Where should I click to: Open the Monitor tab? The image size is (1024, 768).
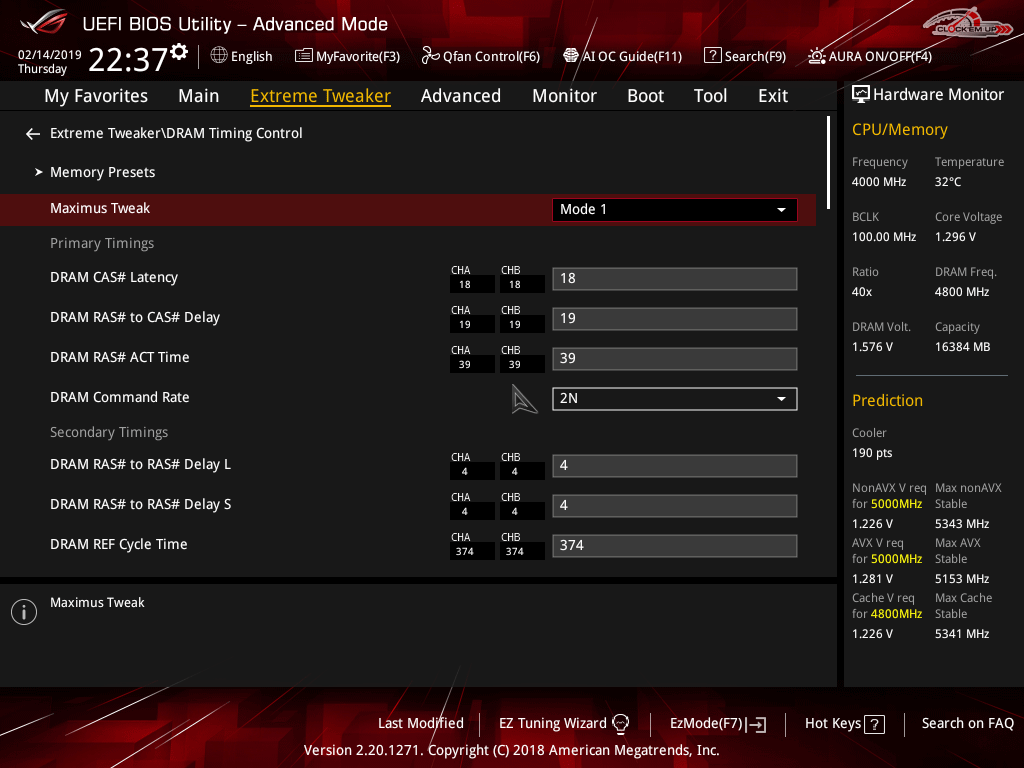pyautogui.click(x=564, y=96)
